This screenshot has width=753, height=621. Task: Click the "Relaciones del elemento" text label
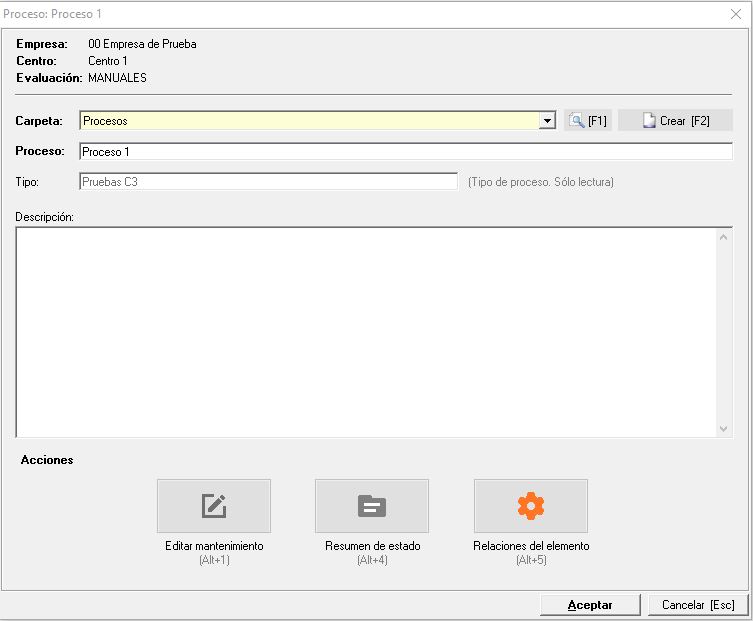(x=531, y=547)
